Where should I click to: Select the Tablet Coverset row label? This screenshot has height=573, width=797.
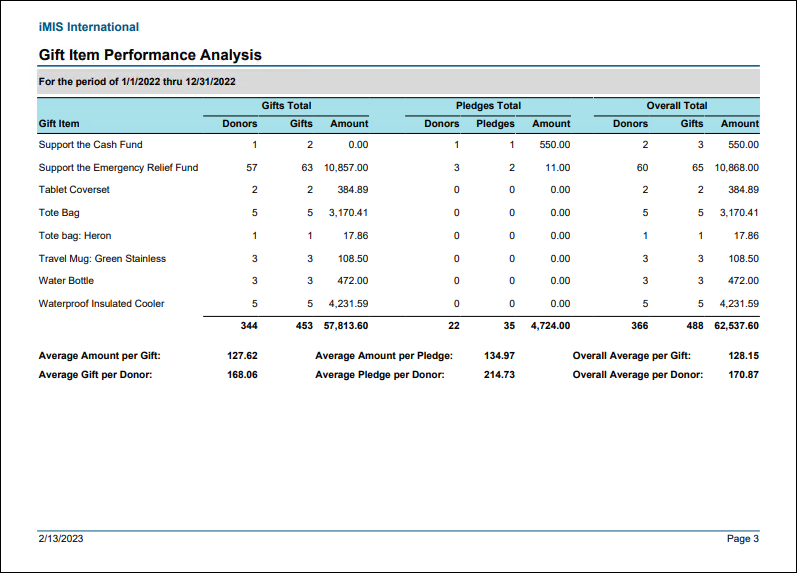tap(74, 190)
